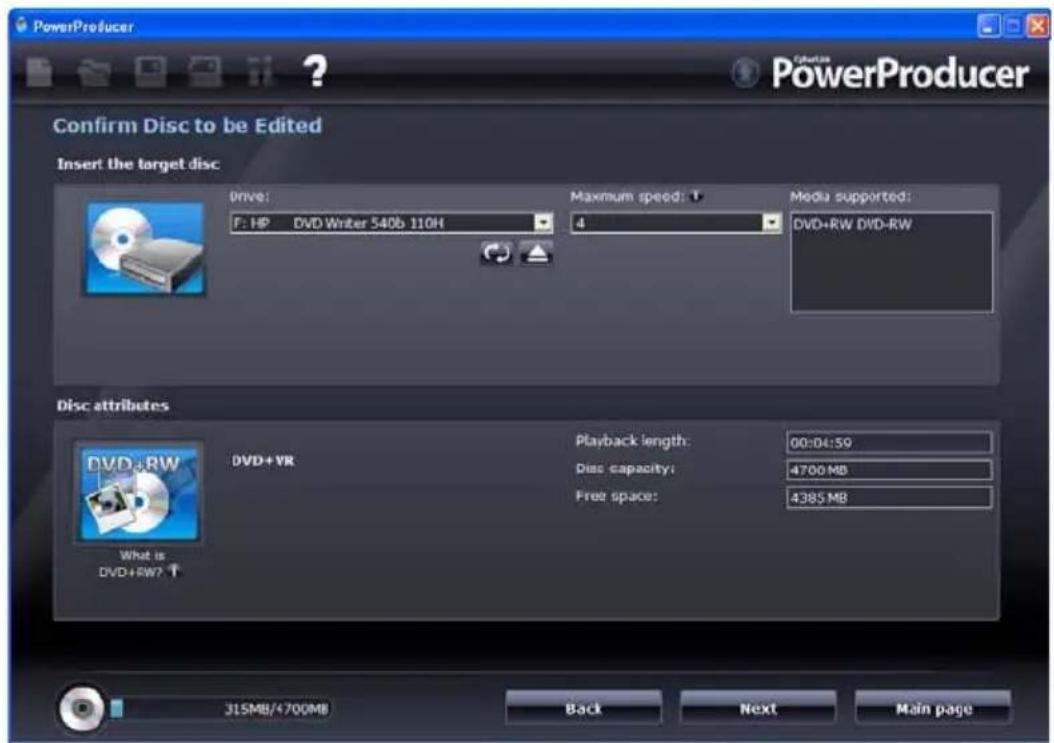
Task: Click the Maximum speed info icon
Action: coord(696,196)
